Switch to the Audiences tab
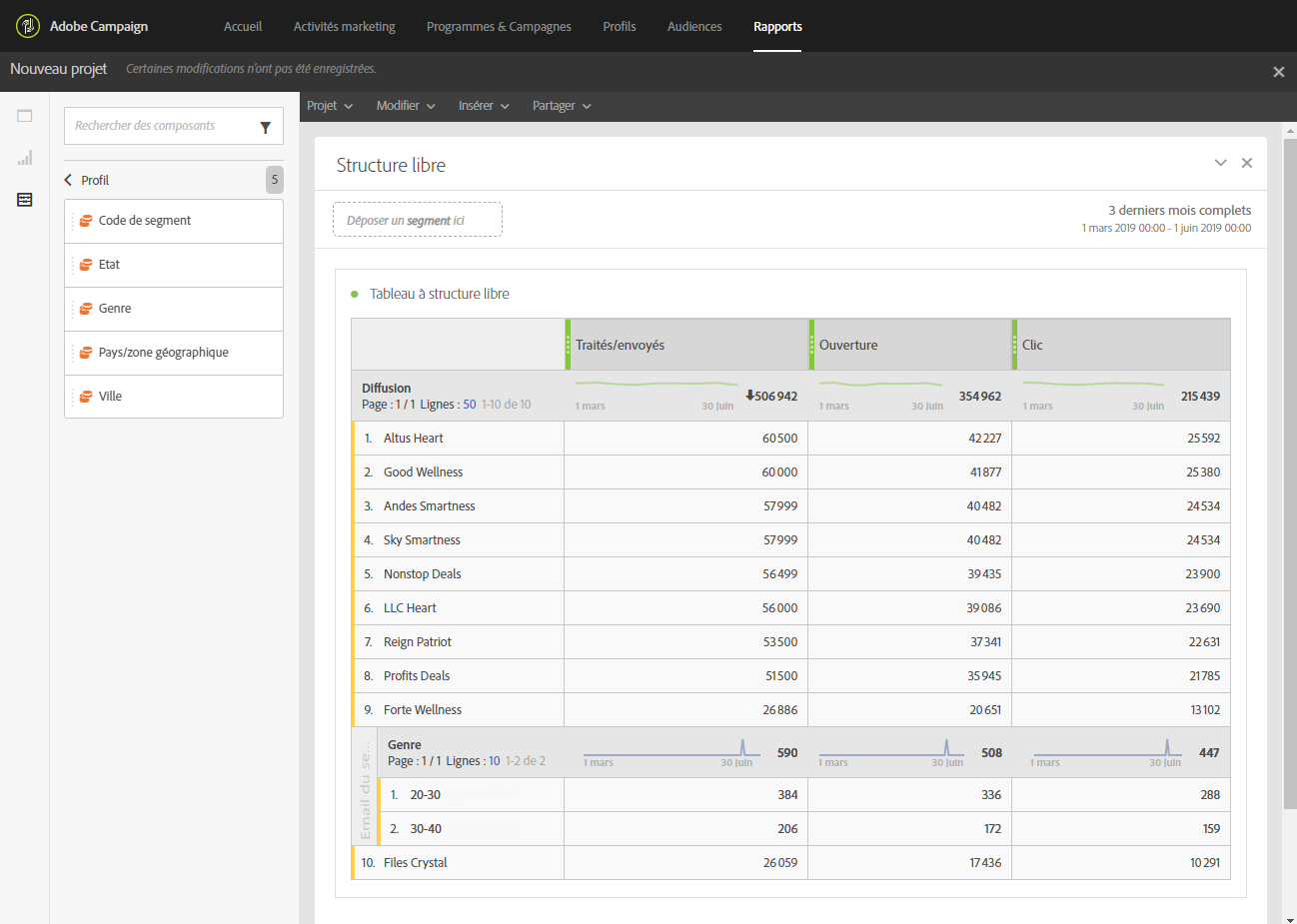This screenshot has height=924, width=1297. (694, 27)
